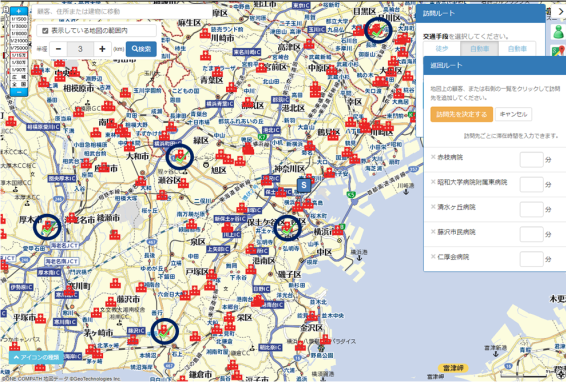Zoom out with the map scale minus button
The height and width of the screenshot is (382, 567).
(x=19, y=92)
